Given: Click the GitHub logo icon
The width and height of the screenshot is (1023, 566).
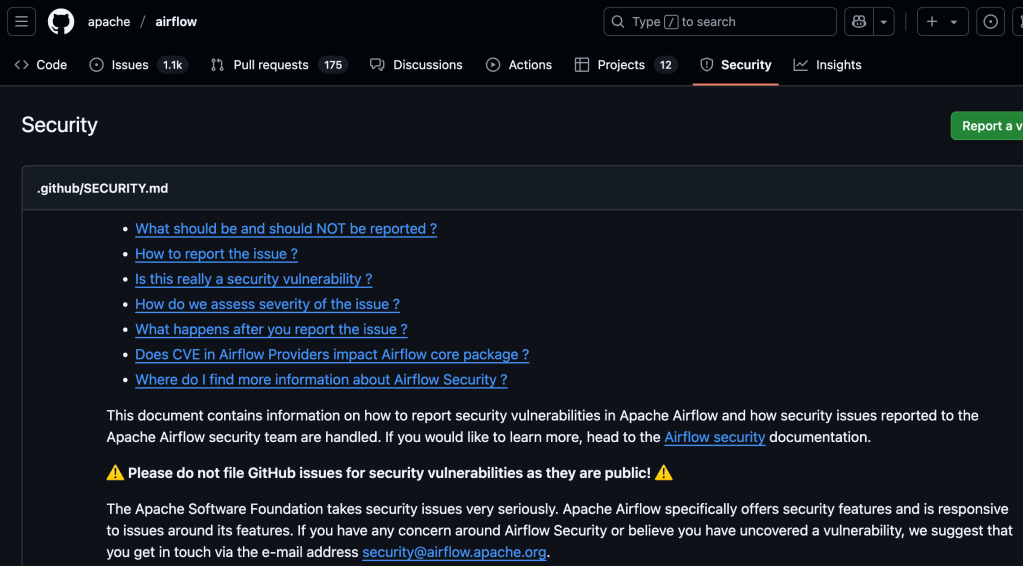Looking at the screenshot, I should (x=61, y=21).
